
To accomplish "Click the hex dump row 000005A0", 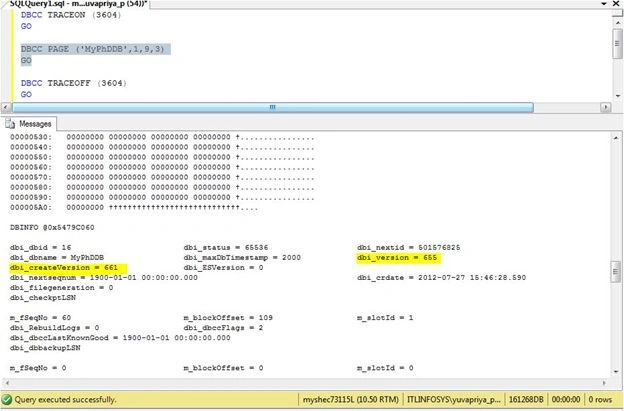I will pyautogui.click(x=134, y=208).
